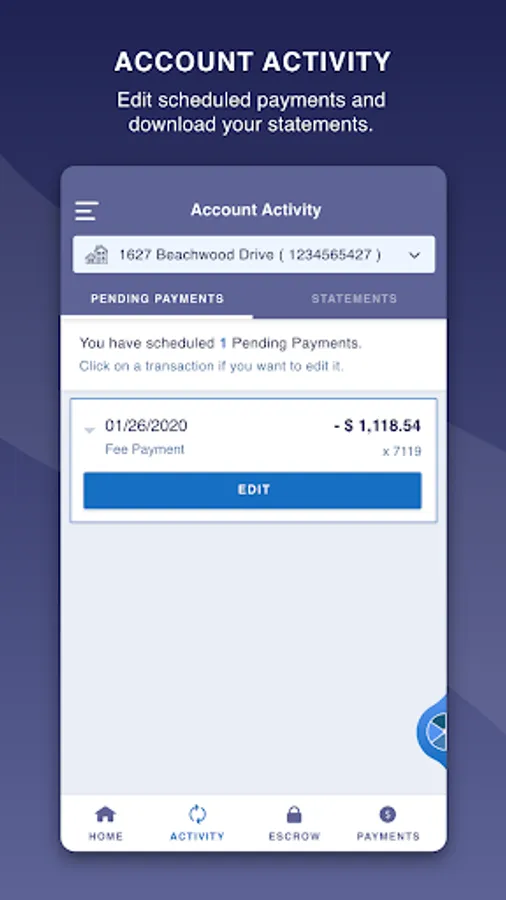Screen dimensions: 506x900
Task: Click the - $ 1,118.54 payment amount
Action: [x=377, y=426]
